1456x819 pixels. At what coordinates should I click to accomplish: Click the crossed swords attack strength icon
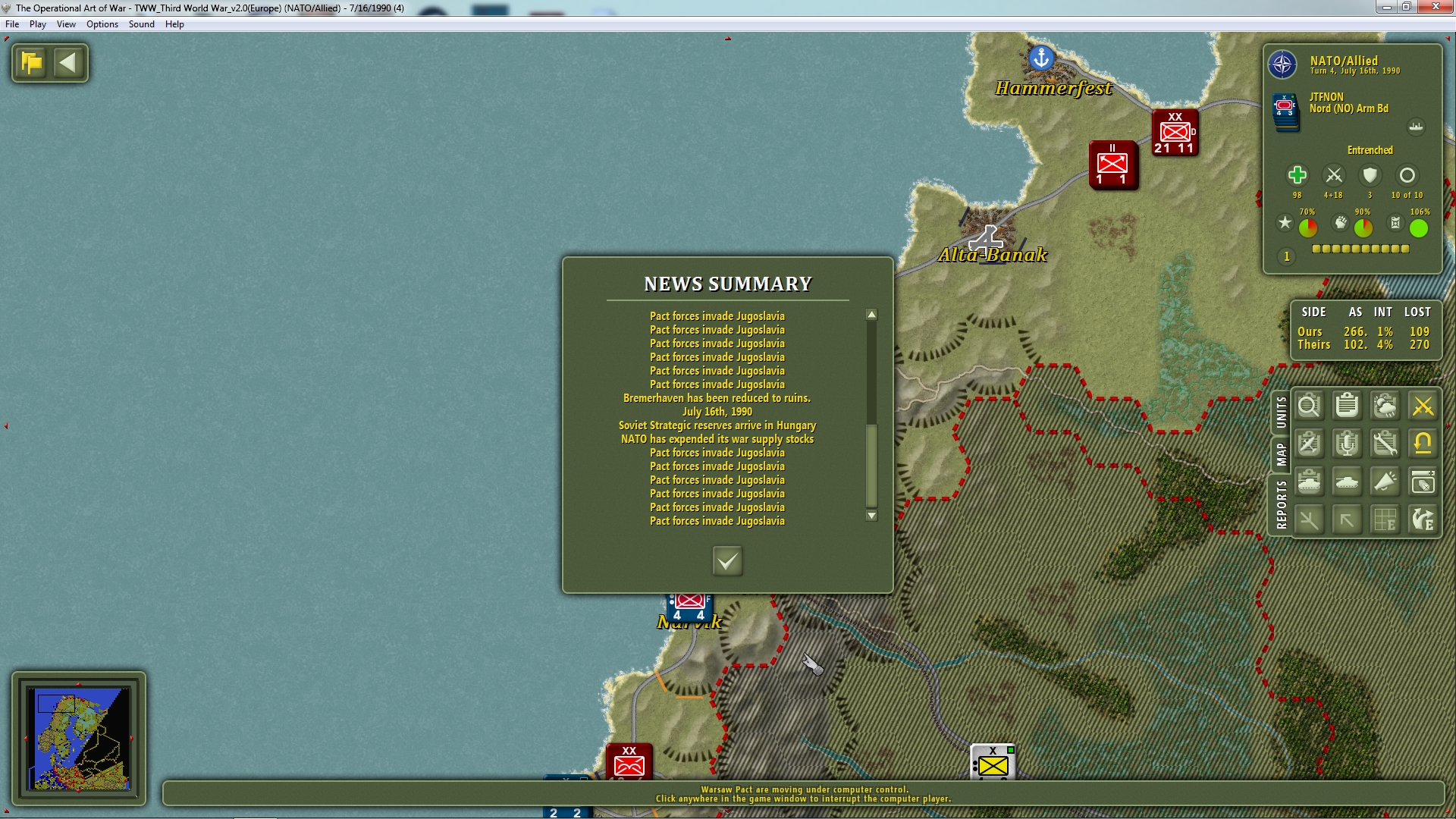point(1334,175)
